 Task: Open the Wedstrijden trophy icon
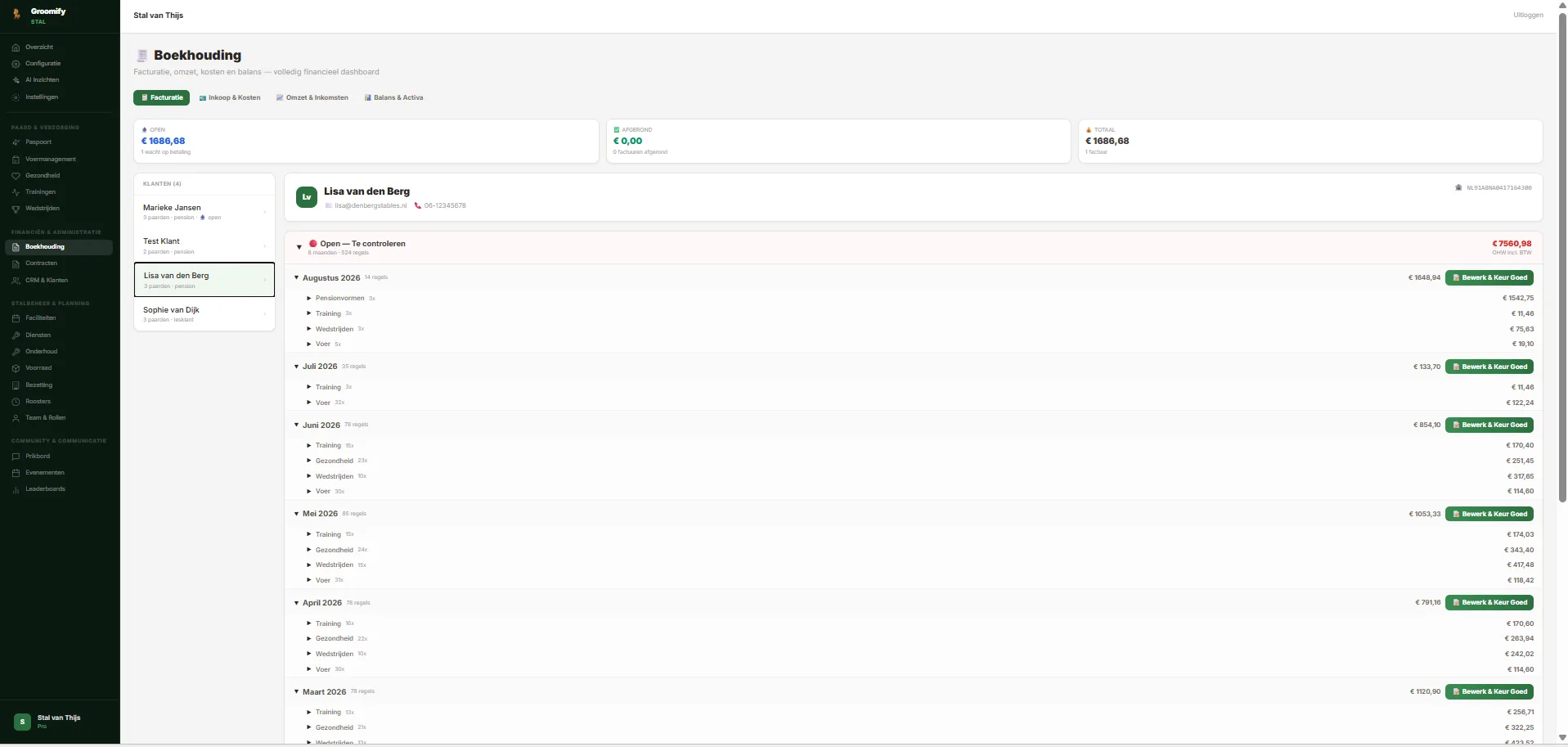[x=16, y=209]
